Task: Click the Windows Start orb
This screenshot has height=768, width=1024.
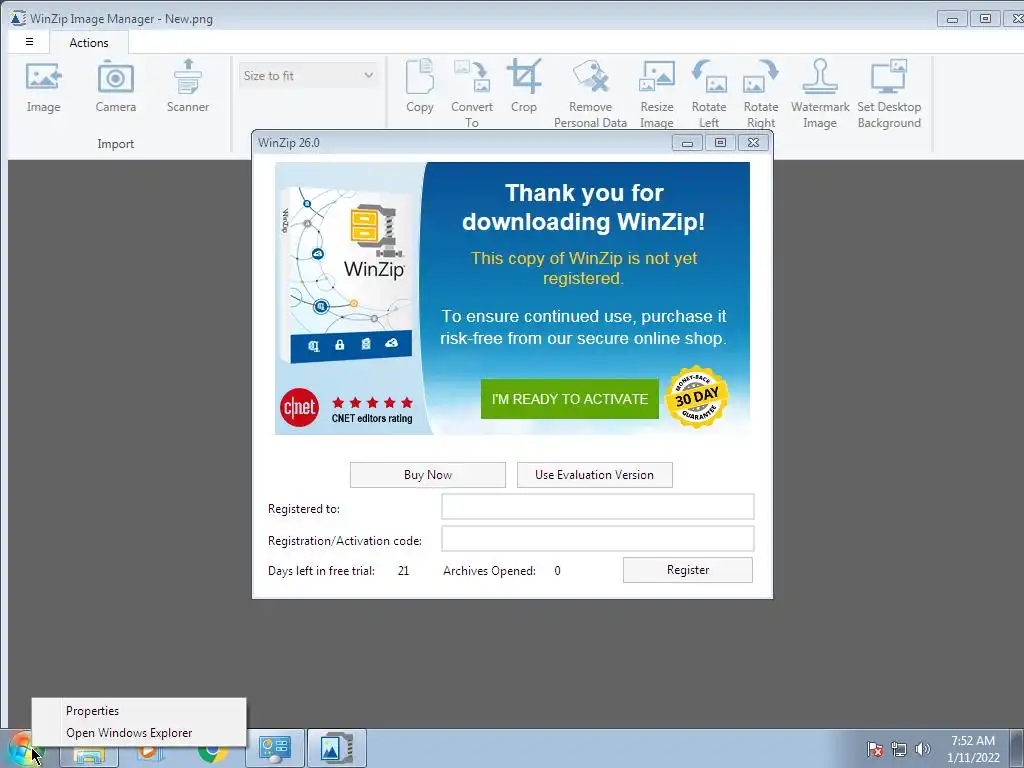Action: 22,749
